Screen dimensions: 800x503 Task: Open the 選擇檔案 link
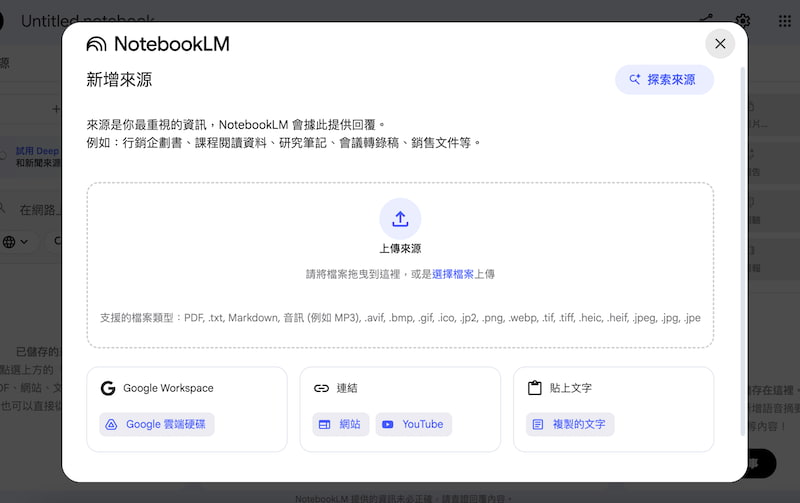453,274
